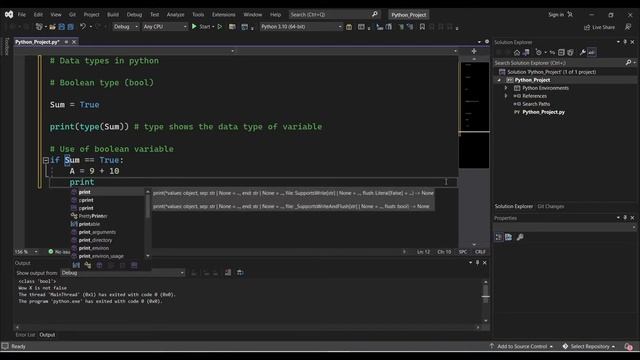Click Property Pages wrench in Properties
The image size is (640, 360).
[520, 237]
